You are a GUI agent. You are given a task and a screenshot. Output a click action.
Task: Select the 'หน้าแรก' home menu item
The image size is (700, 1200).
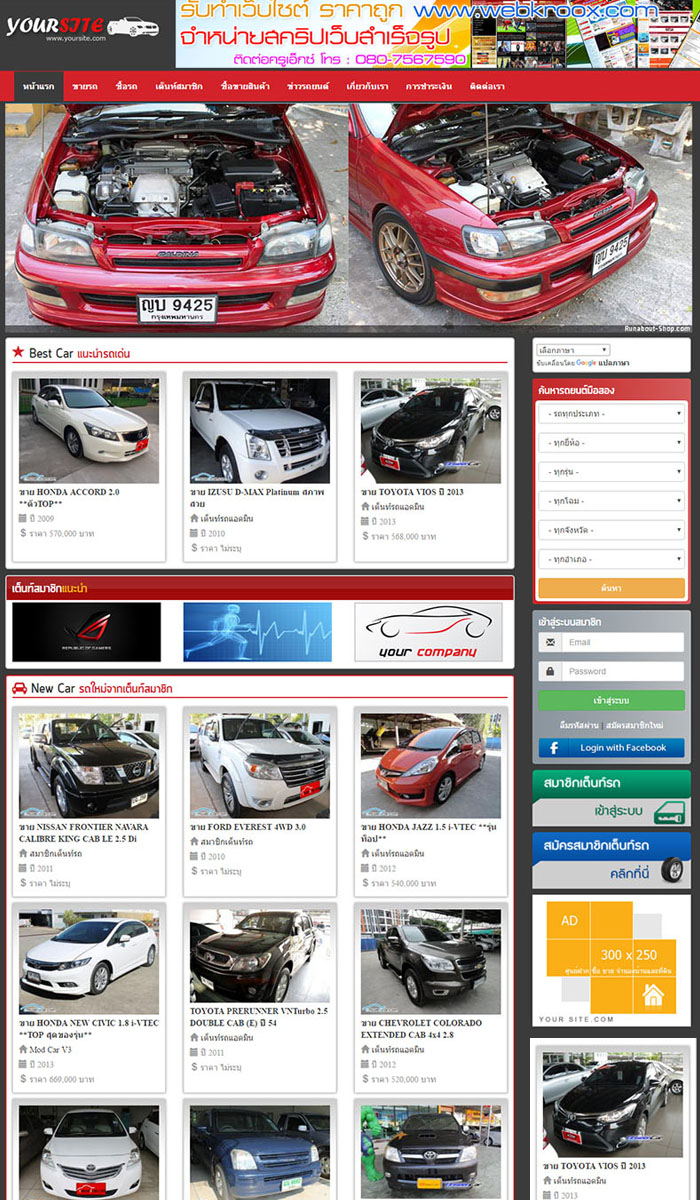point(38,87)
